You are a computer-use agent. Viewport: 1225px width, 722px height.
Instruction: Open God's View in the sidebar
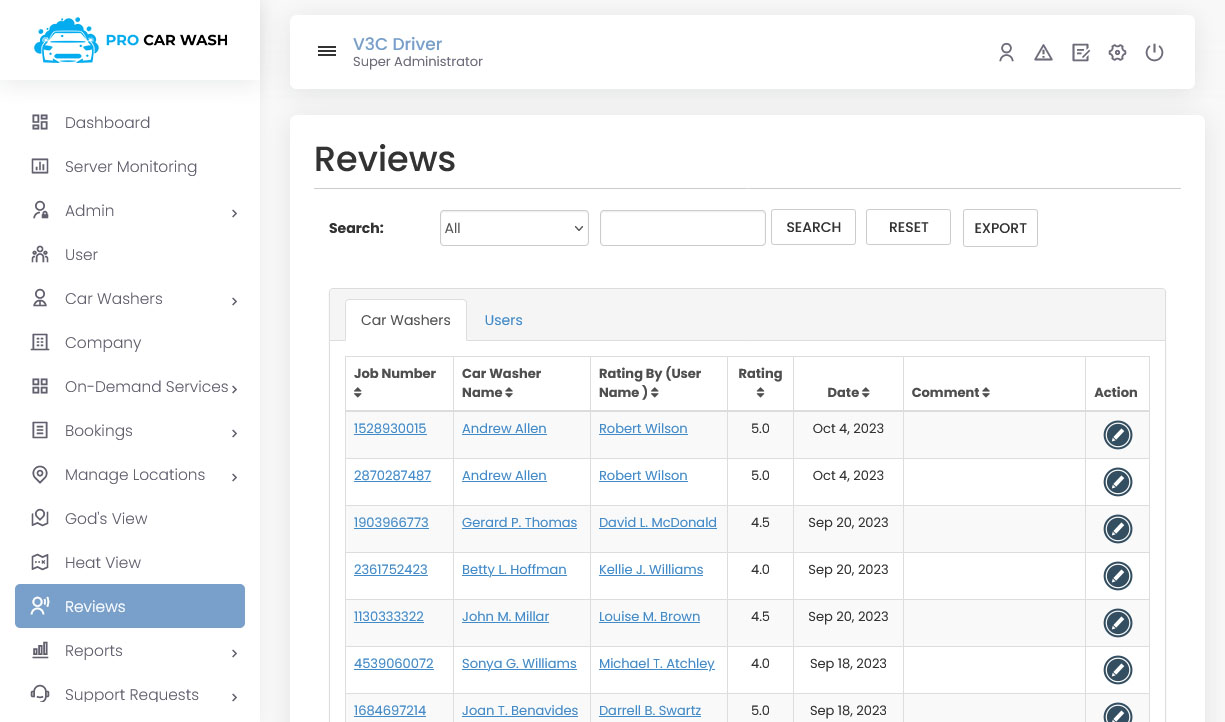(x=106, y=518)
